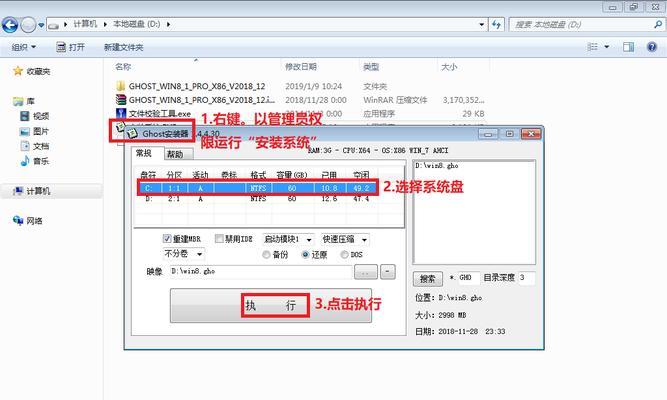
Task: Sort files by 大小 column
Action: point(449,67)
